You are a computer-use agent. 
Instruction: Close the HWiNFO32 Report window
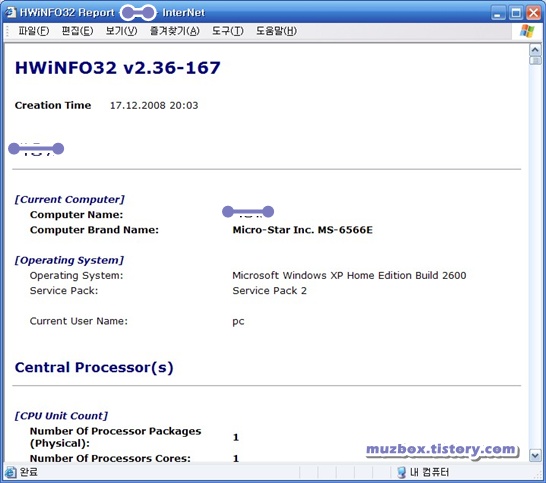[533, 13]
